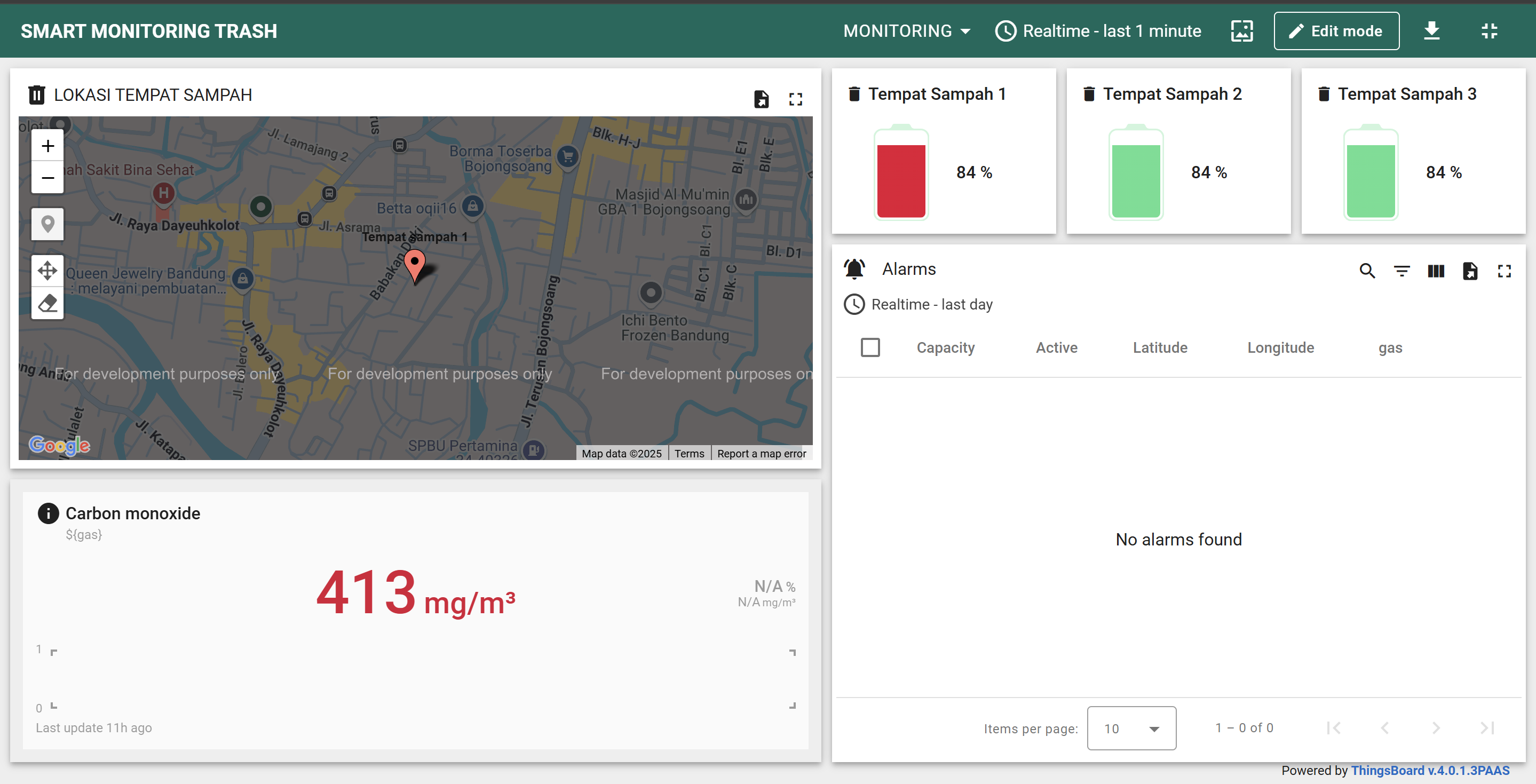1536x784 pixels.
Task: Open Realtime - last 1 minute timewindow
Action: [x=1098, y=30]
